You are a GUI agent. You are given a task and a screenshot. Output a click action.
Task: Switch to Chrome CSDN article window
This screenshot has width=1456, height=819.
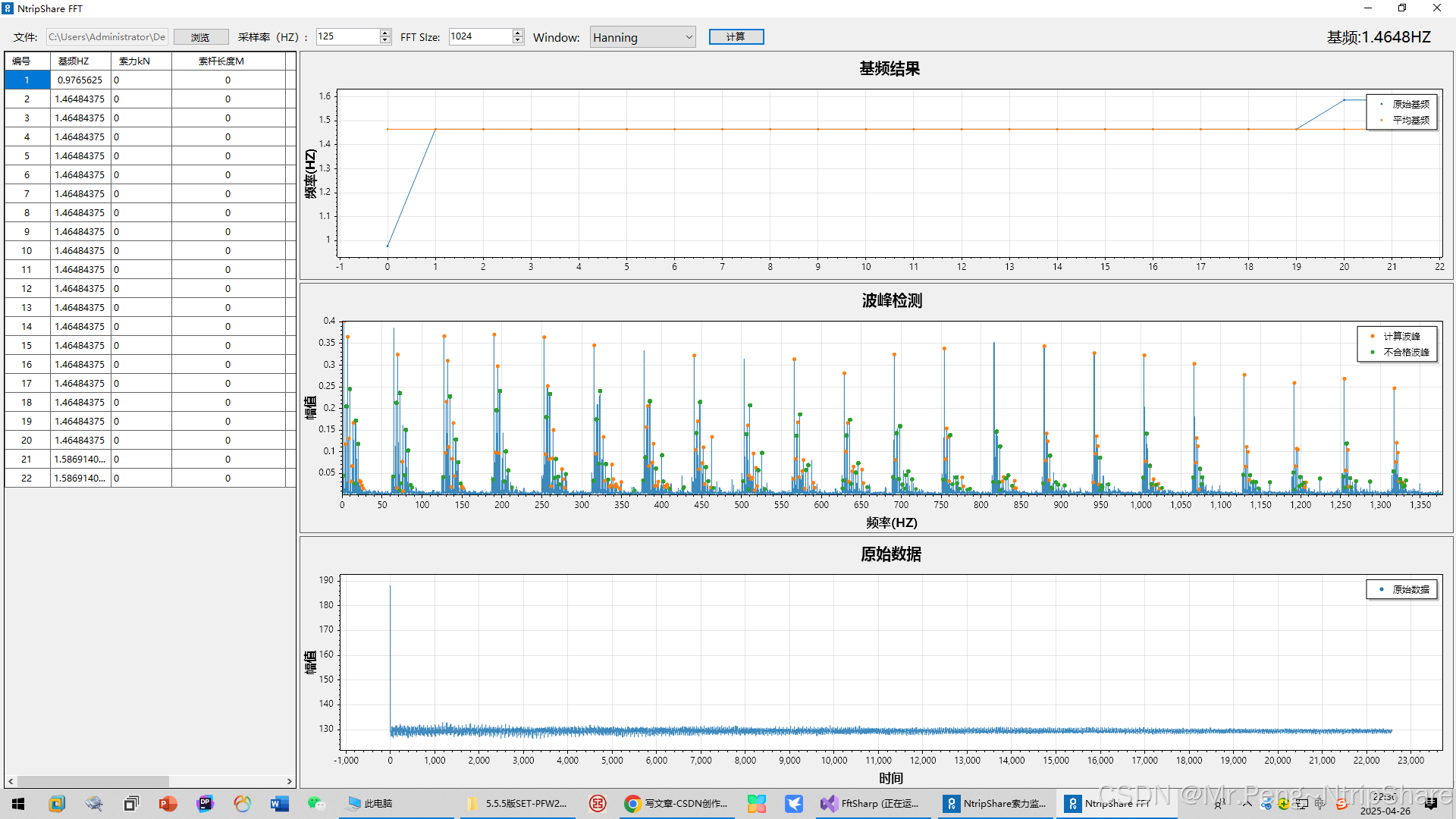pos(676,804)
